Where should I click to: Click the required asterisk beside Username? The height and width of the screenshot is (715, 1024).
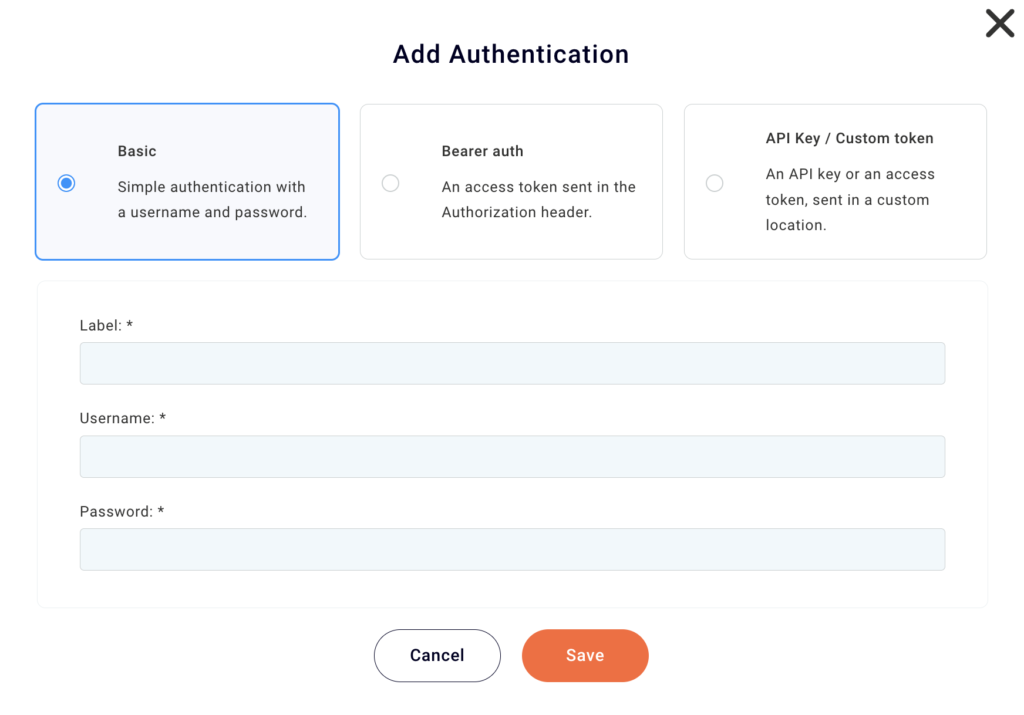pos(162,418)
